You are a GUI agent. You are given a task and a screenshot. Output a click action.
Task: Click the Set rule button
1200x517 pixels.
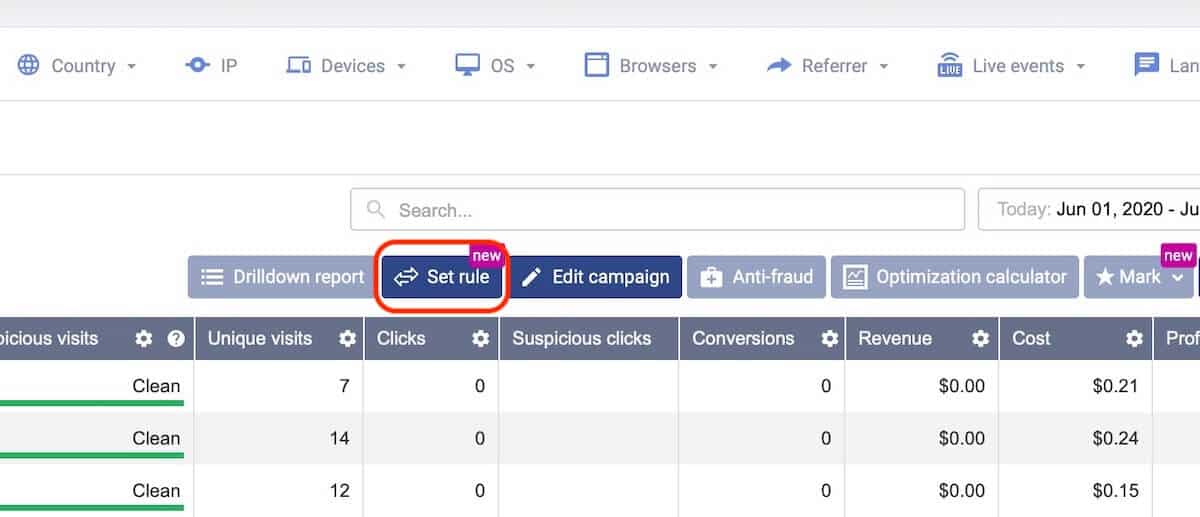(x=443, y=277)
